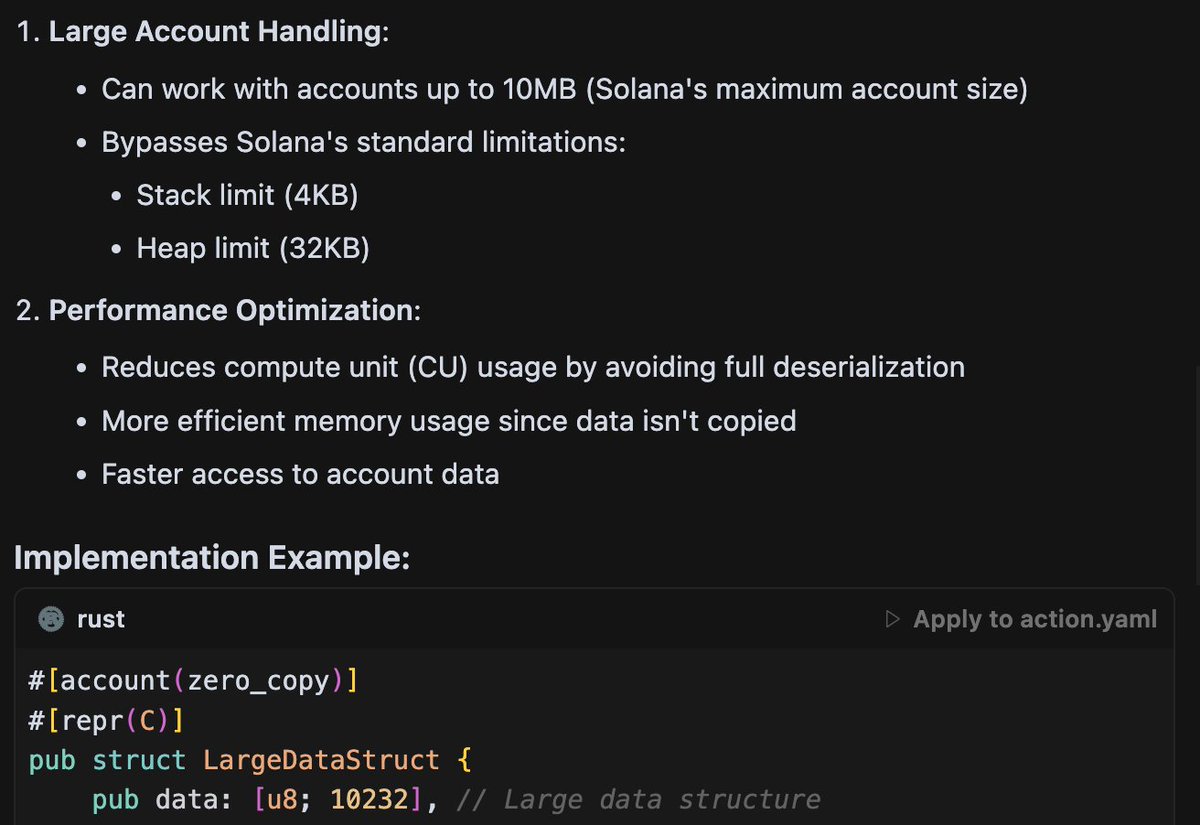Screen dimensions: 1200x825
Task: Click the '#[account(zero_copy)]' code line
Action: click(x=194, y=681)
